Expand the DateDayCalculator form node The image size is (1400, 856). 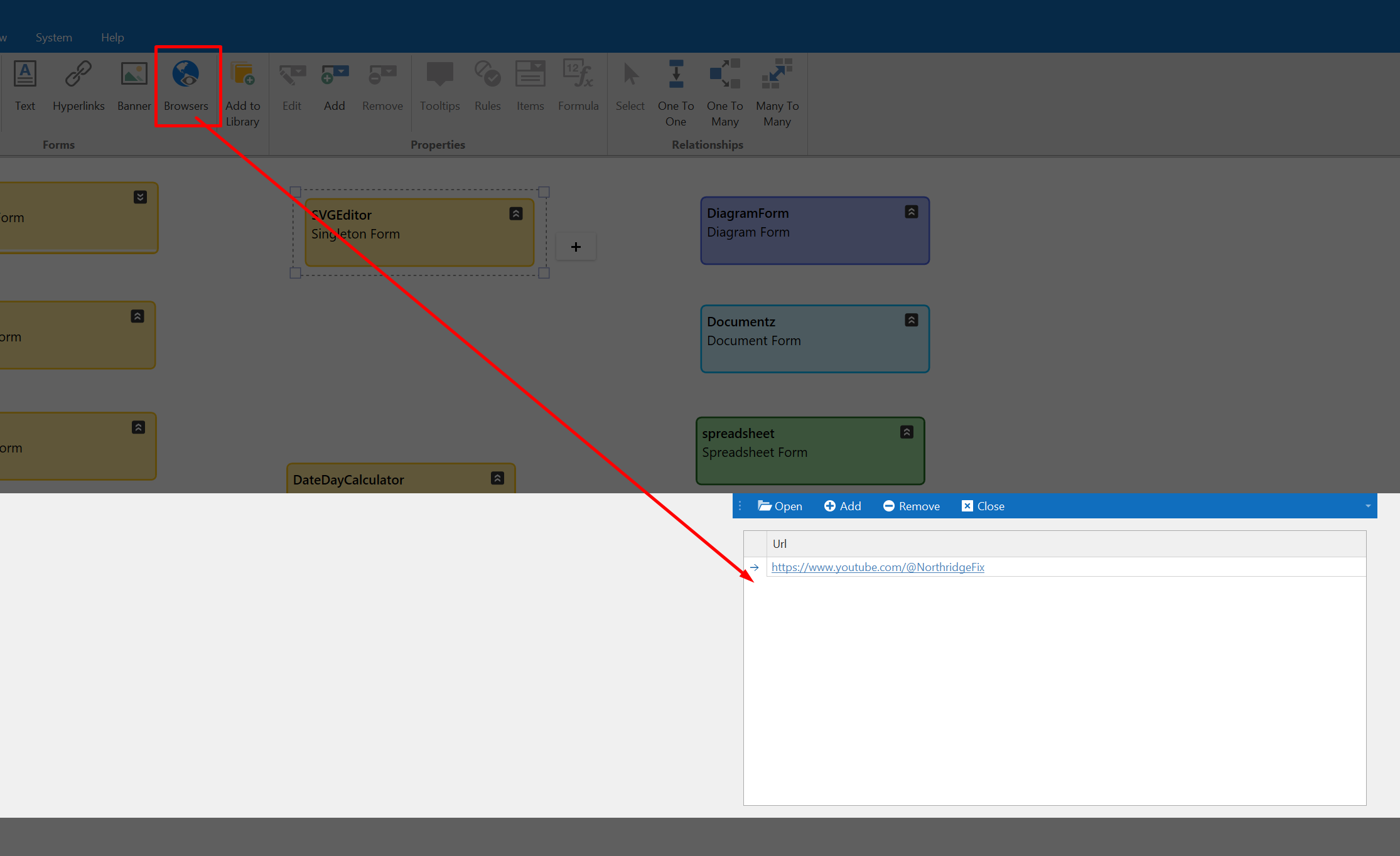[497, 478]
